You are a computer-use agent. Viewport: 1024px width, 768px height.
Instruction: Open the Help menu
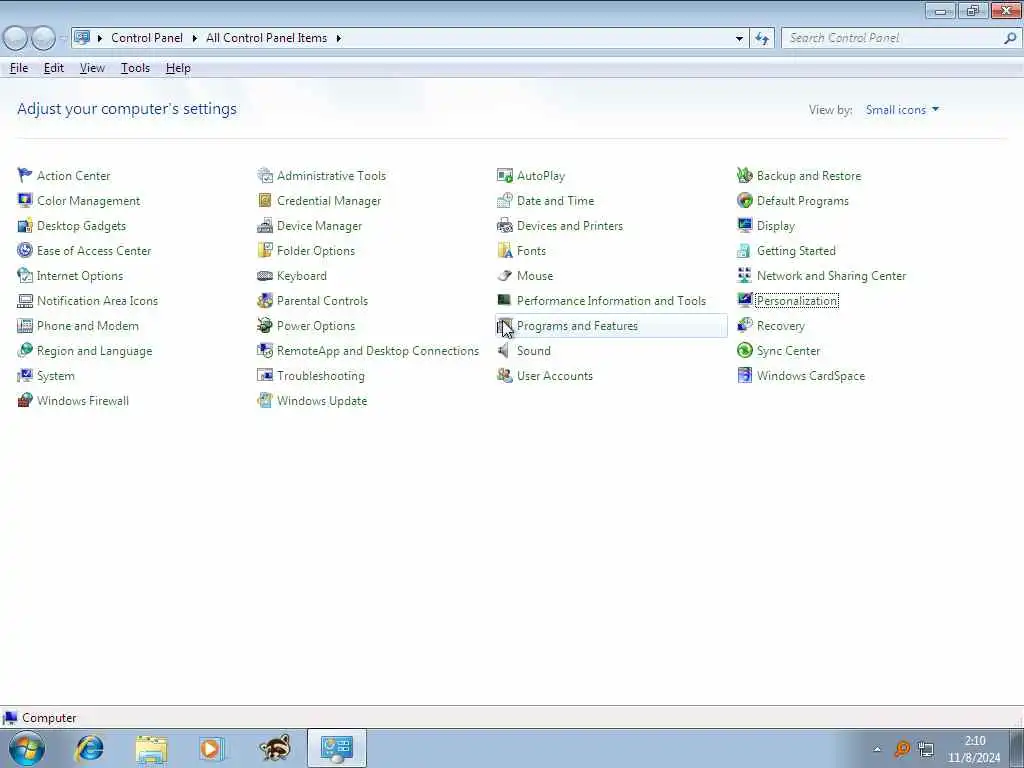pos(178,68)
